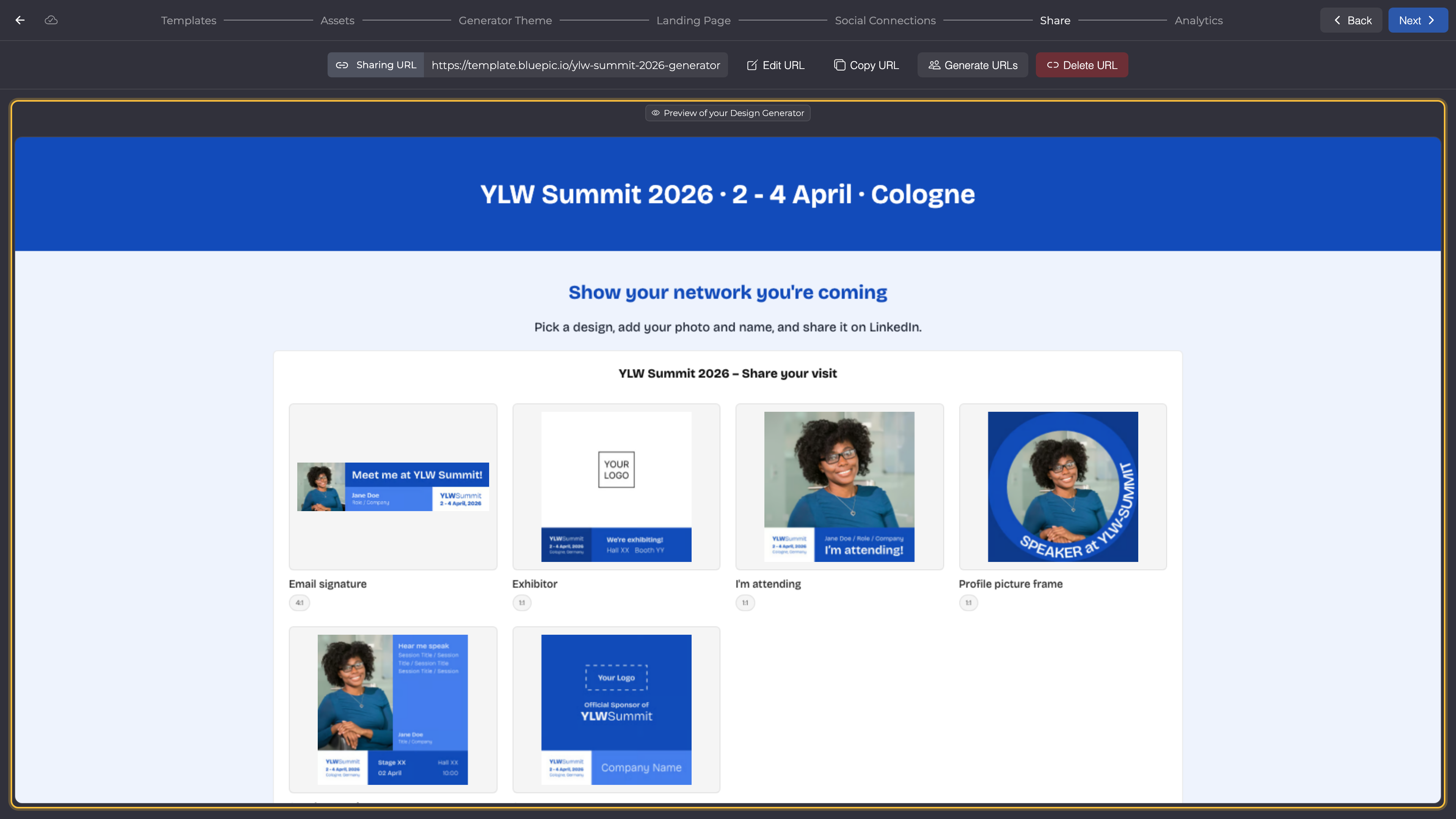Viewport: 1456px width, 819px height.
Task: Click the 'Pick a design, add your photo' text
Action: click(x=728, y=327)
